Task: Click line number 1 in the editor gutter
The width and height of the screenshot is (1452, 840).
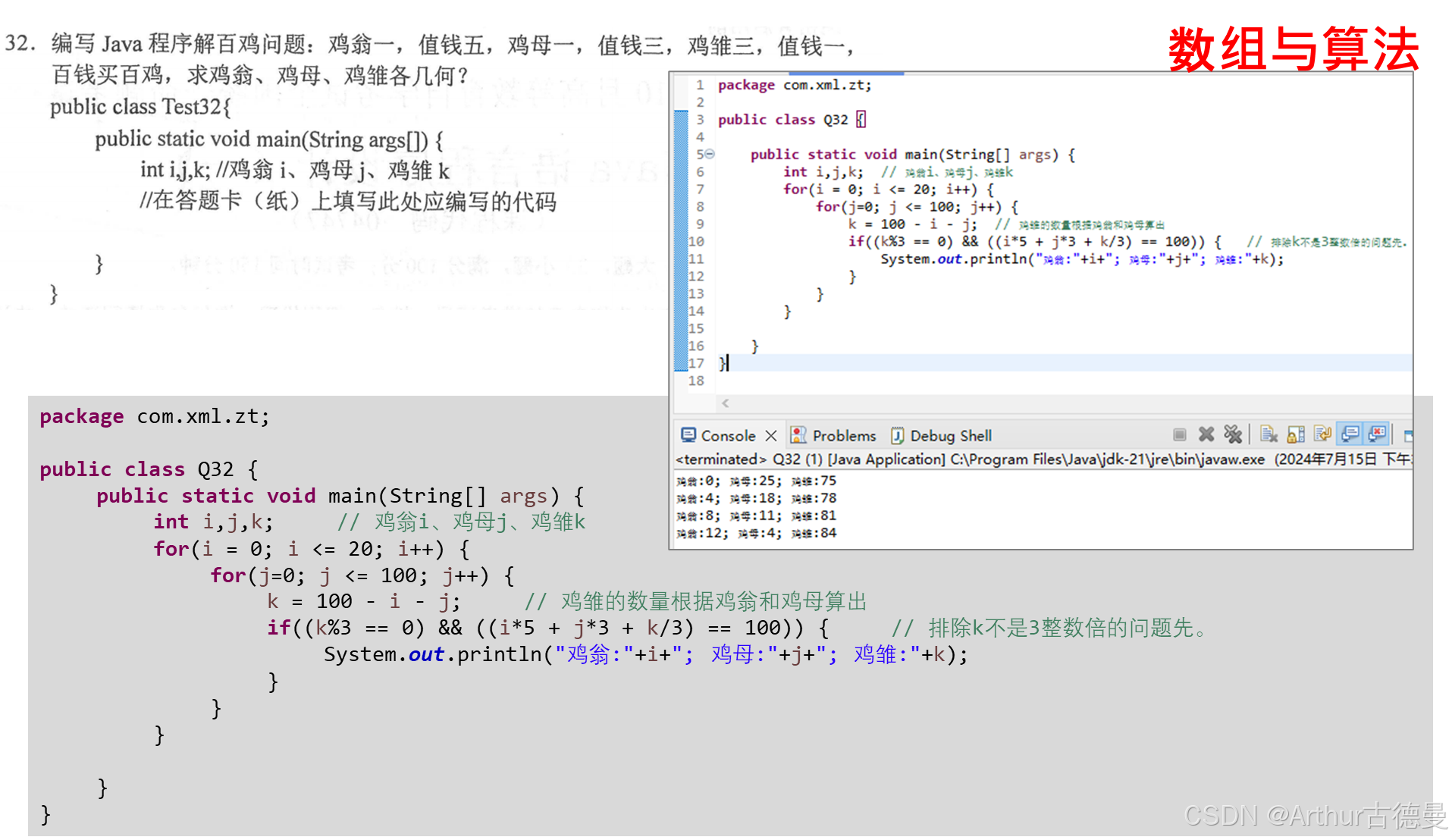Action: click(x=700, y=85)
